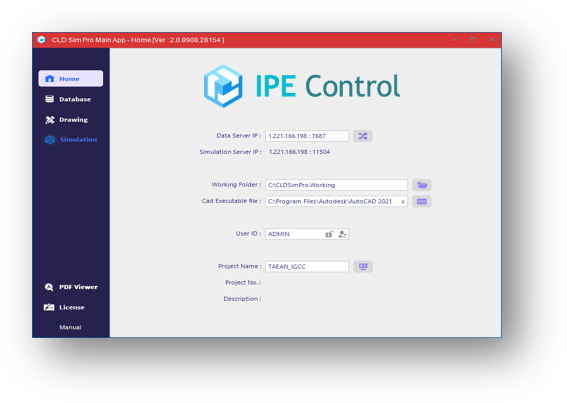Image resolution: width=567 pixels, height=403 pixels.
Task: Click the shuffle server connection button
Action: (x=363, y=136)
